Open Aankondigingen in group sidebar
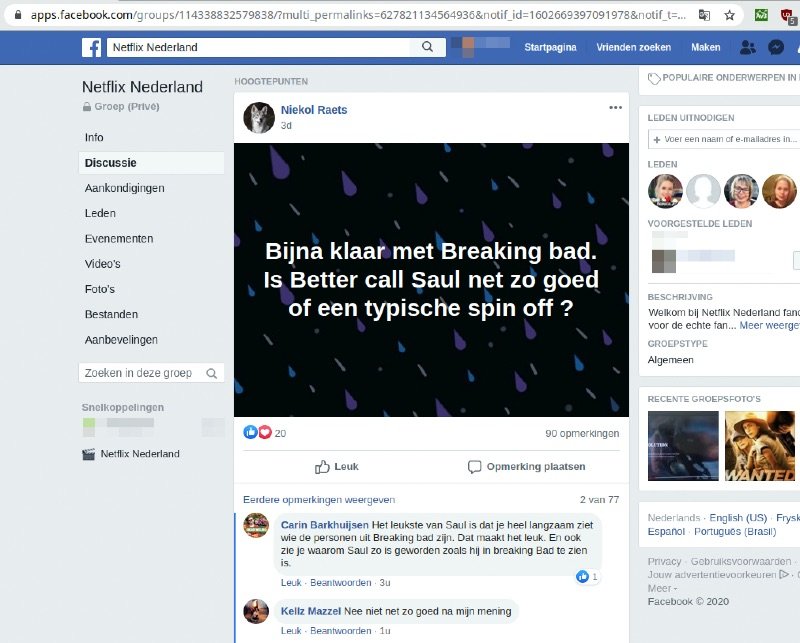The height and width of the screenshot is (643, 800). click(x=124, y=188)
